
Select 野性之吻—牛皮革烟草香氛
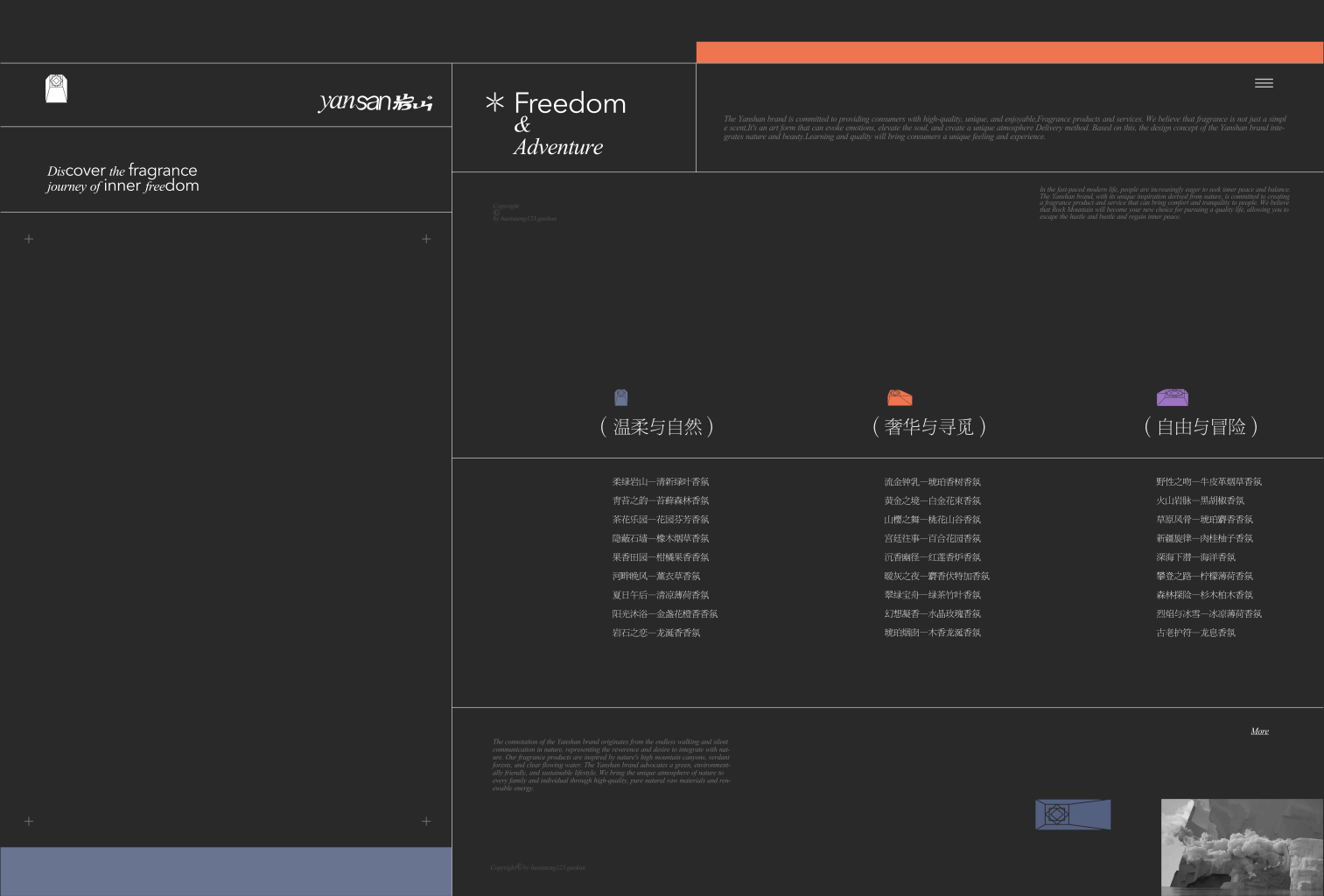click(1209, 482)
